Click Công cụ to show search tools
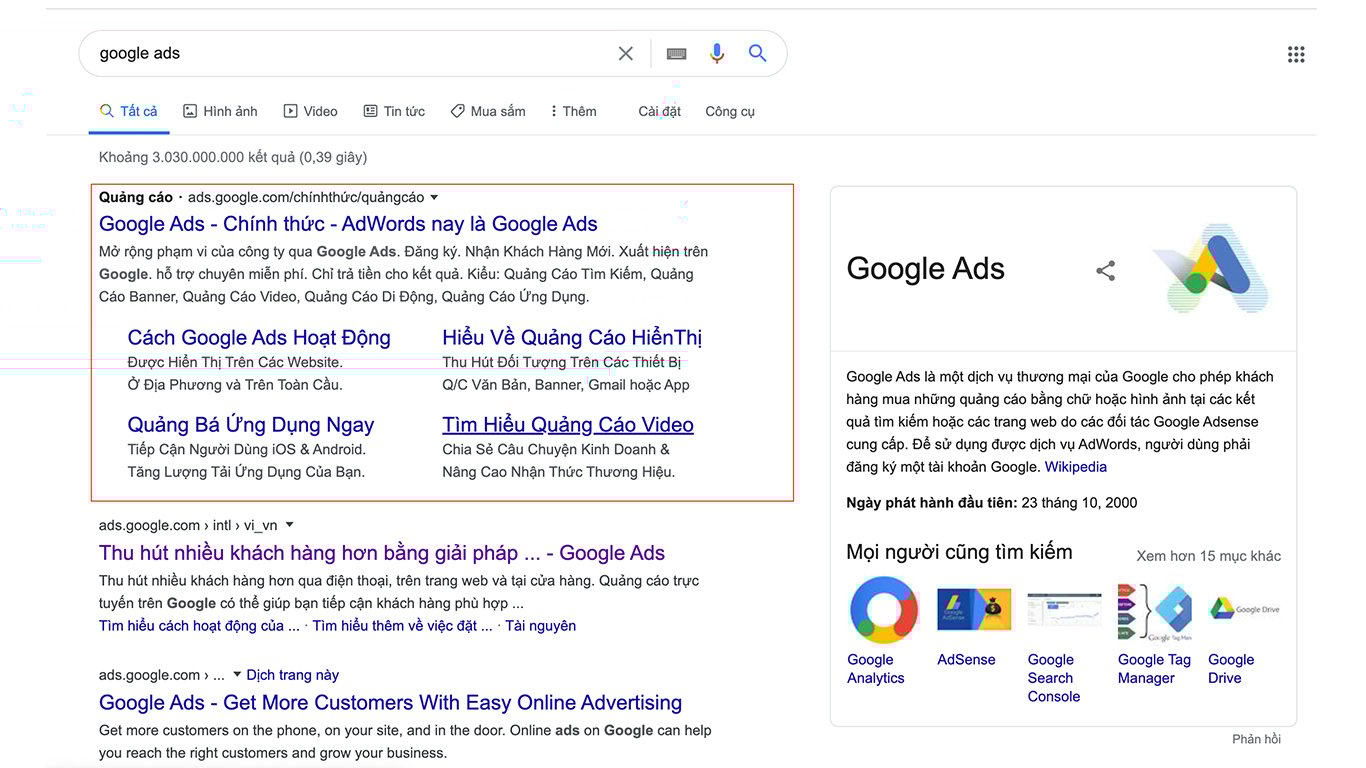The width and height of the screenshot is (1366, 768). click(x=729, y=111)
